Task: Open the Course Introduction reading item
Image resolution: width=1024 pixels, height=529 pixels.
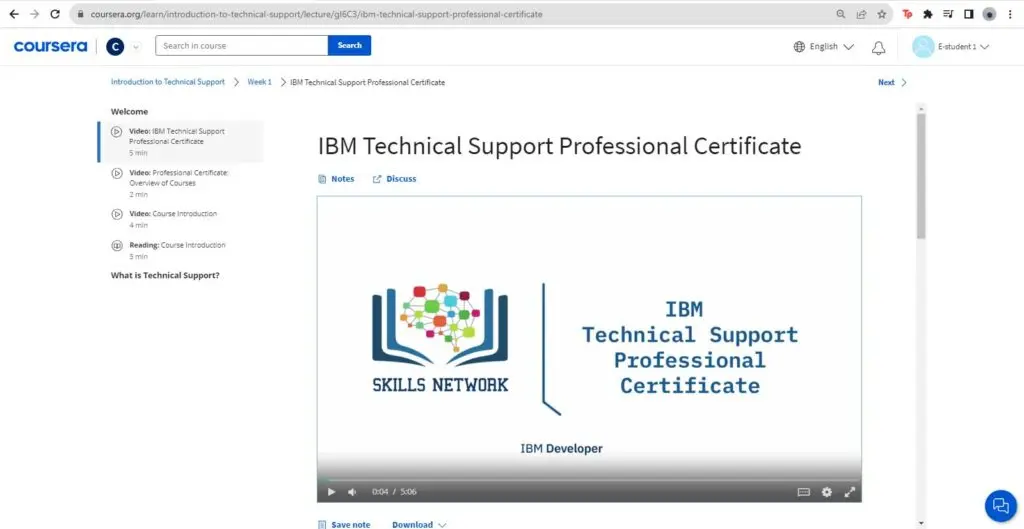Action: pos(181,250)
